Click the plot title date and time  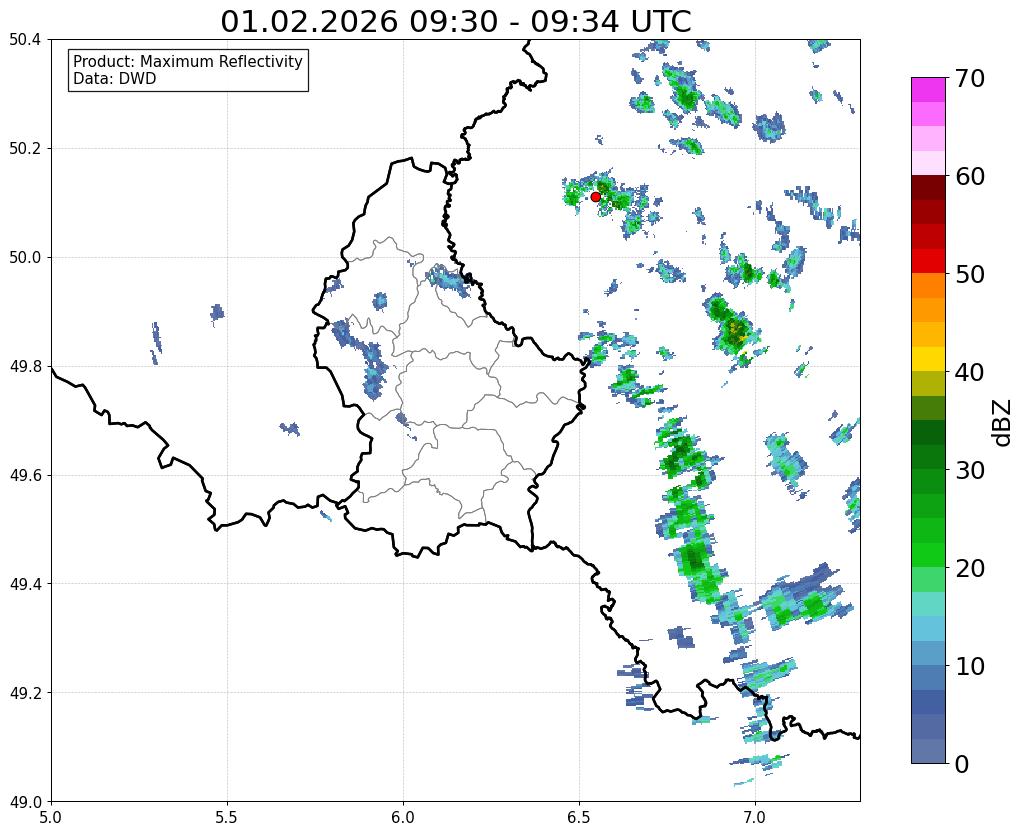tap(455, 22)
